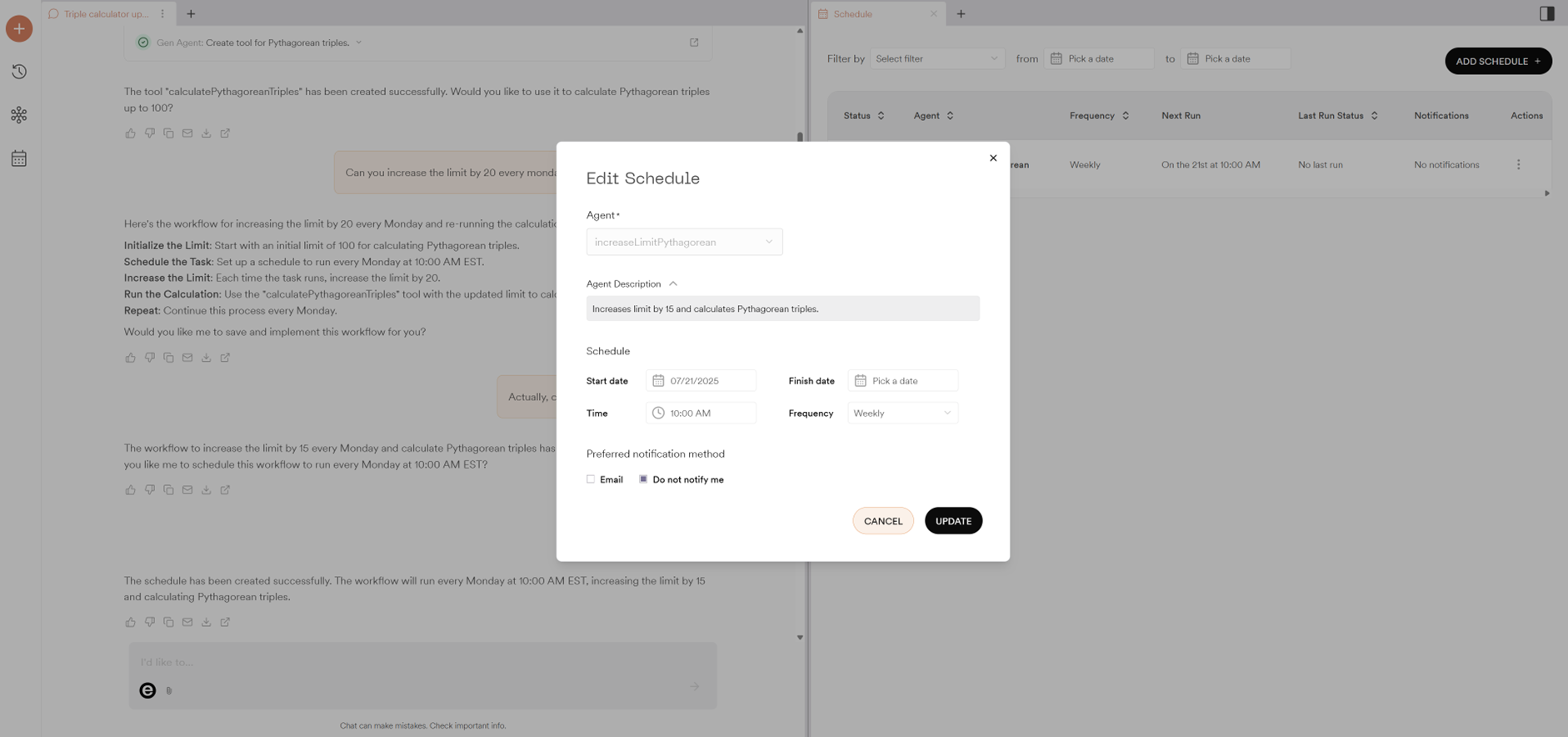Copy the save workflow question message
1568x737 pixels.
(168, 358)
